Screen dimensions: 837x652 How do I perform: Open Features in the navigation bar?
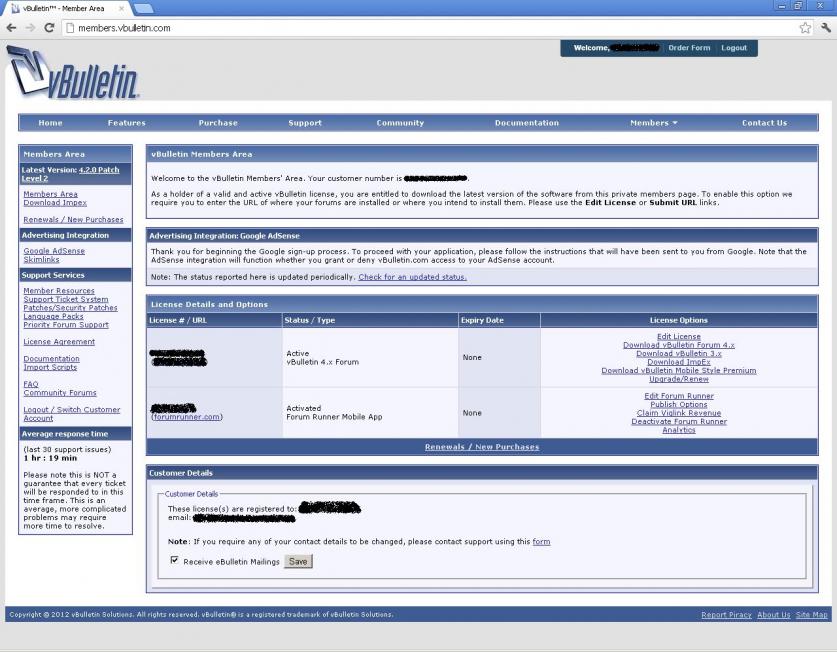[127, 123]
